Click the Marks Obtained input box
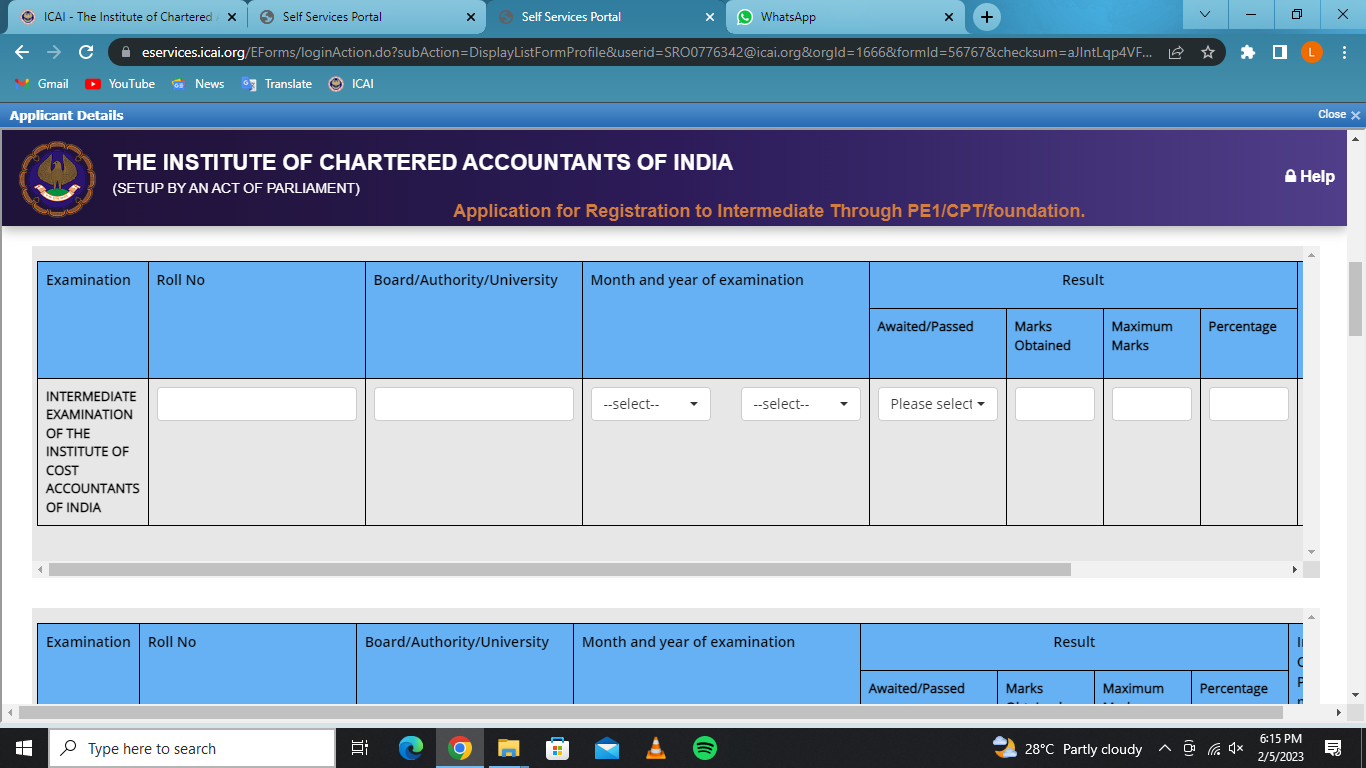 (x=1055, y=404)
